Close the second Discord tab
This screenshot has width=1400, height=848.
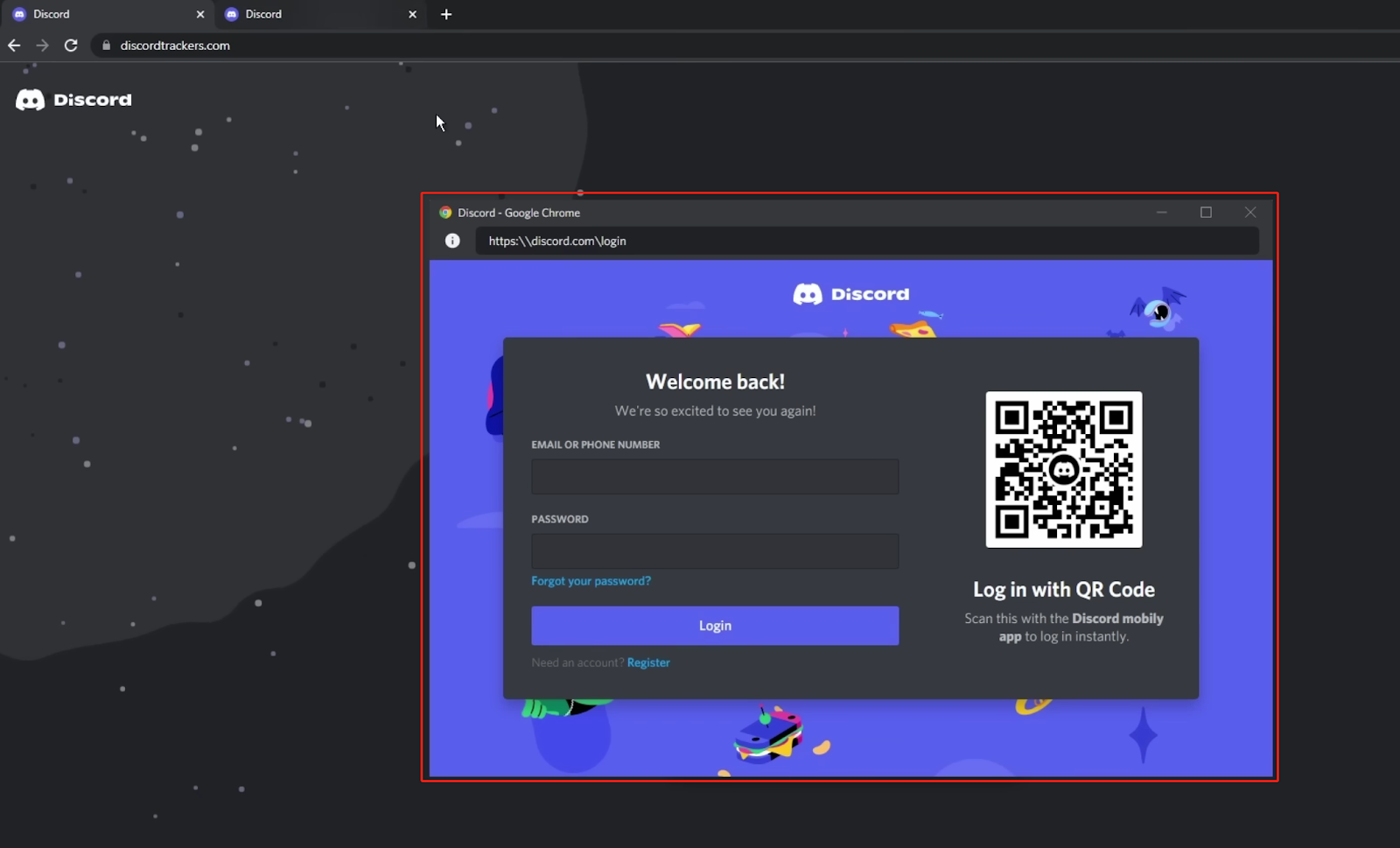point(413,14)
